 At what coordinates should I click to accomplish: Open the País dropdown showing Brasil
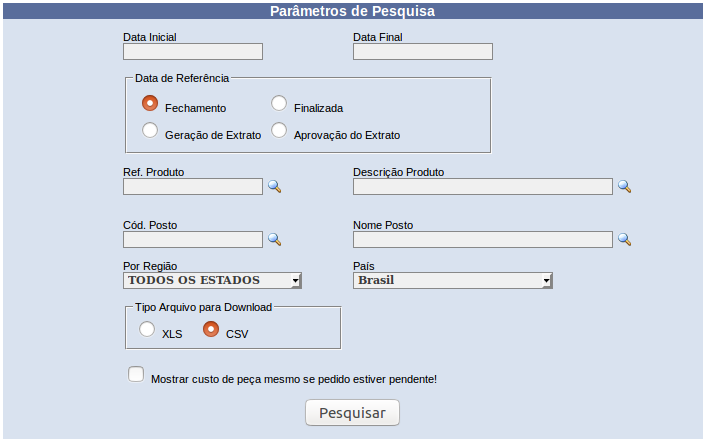(453, 281)
